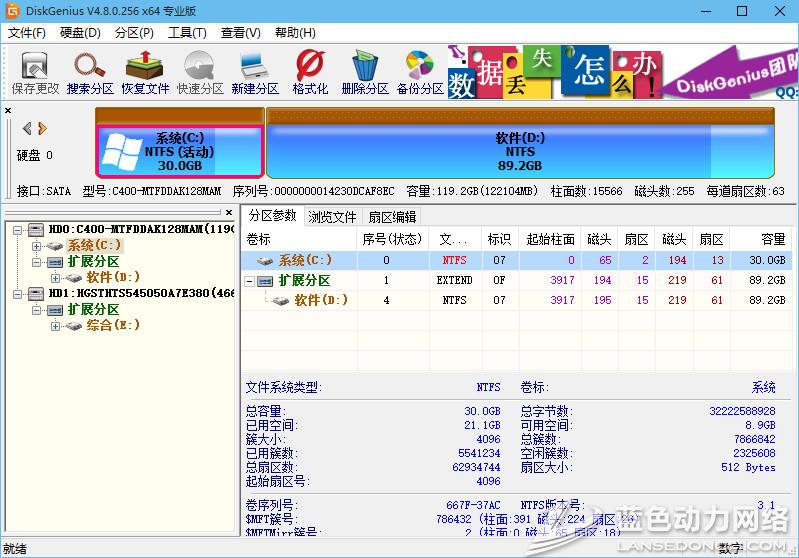The image size is (799, 558).
Task: Open the 搜索分区 partition search tool
Action: click(91, 73)
